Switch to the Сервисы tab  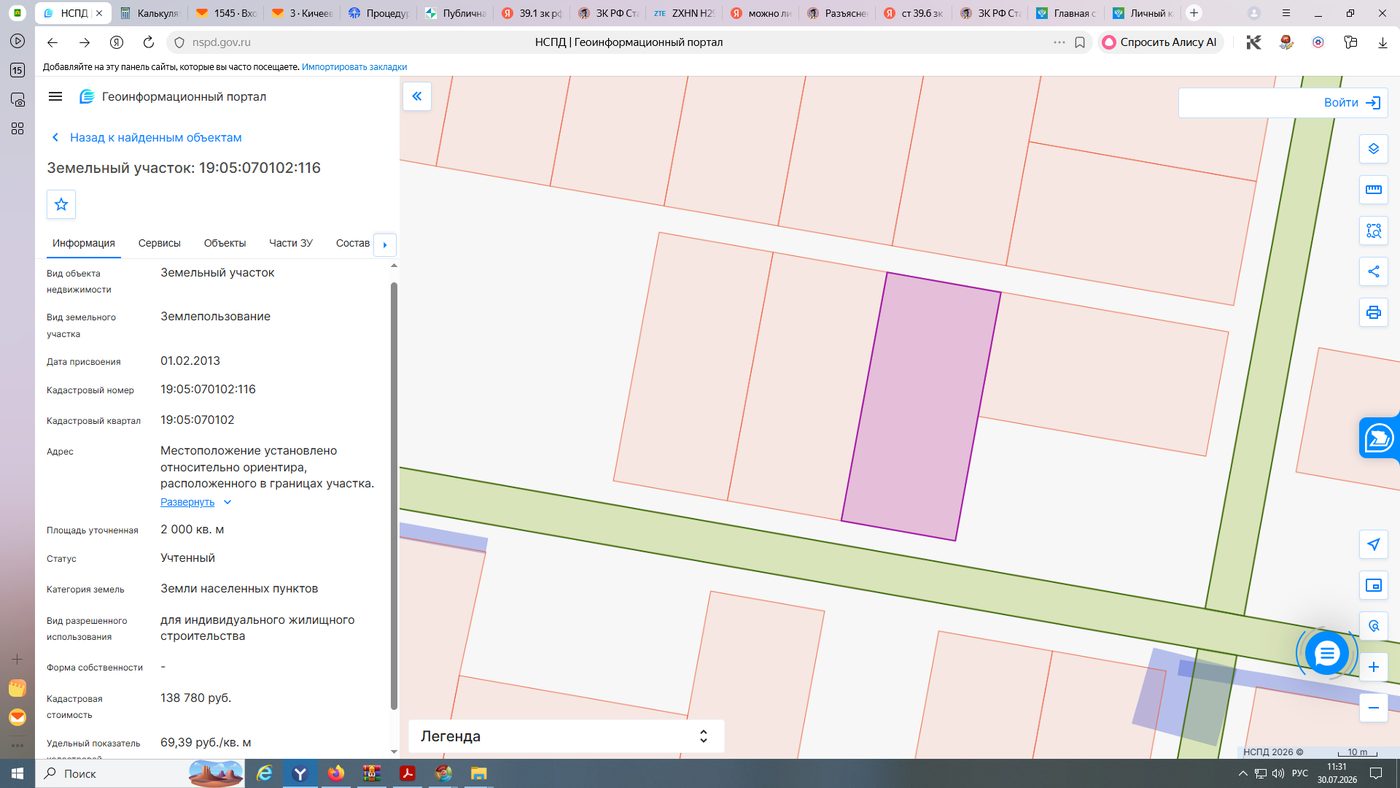click(159, 243)
